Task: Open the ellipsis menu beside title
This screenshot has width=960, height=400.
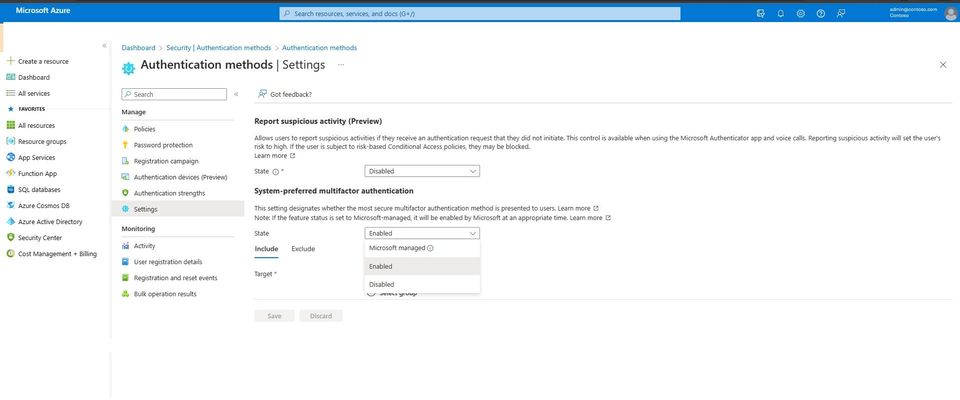Action: pyautogui.click(x=341, y=64)
